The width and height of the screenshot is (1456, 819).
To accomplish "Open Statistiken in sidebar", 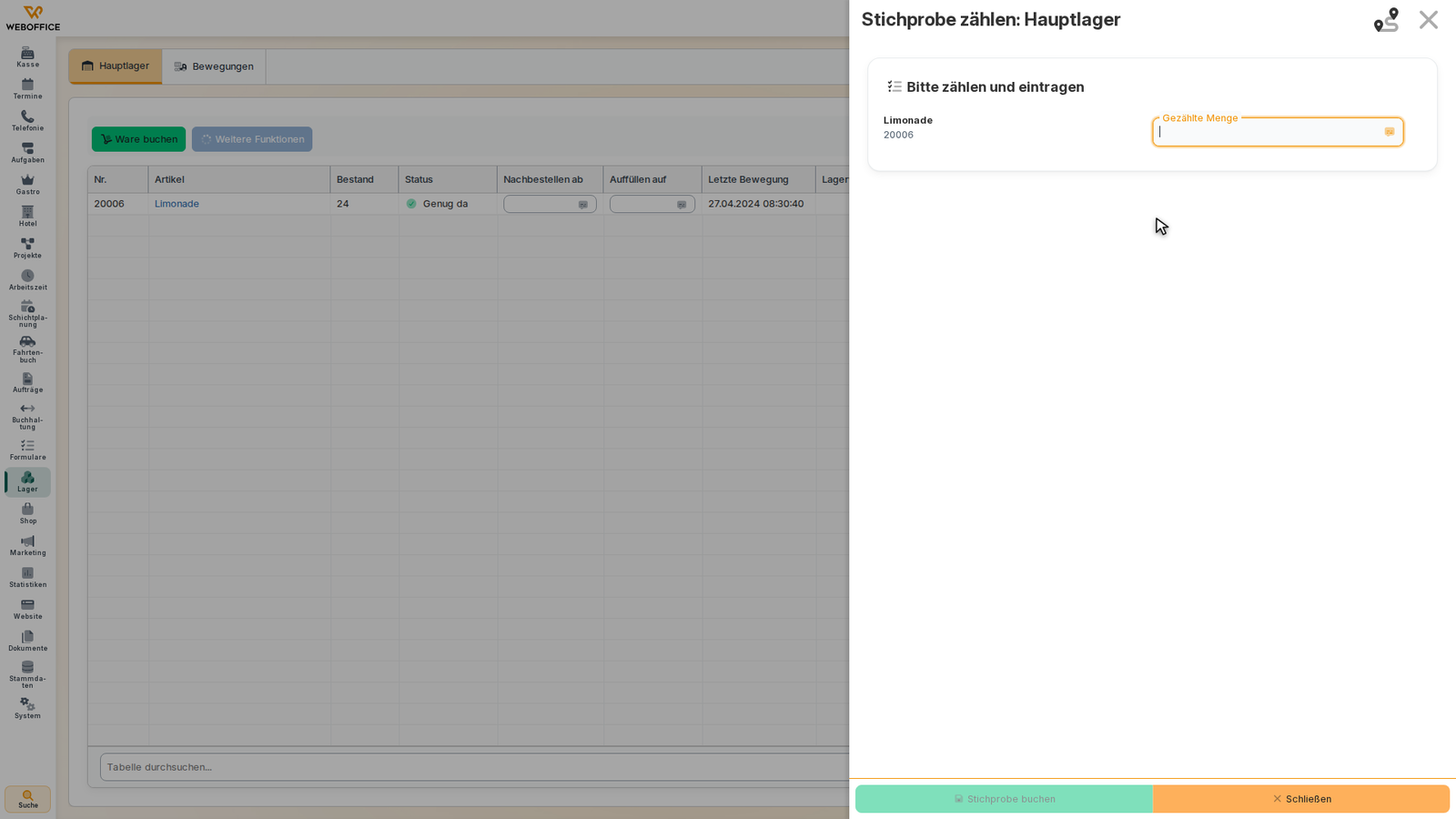I will (27, 578).
